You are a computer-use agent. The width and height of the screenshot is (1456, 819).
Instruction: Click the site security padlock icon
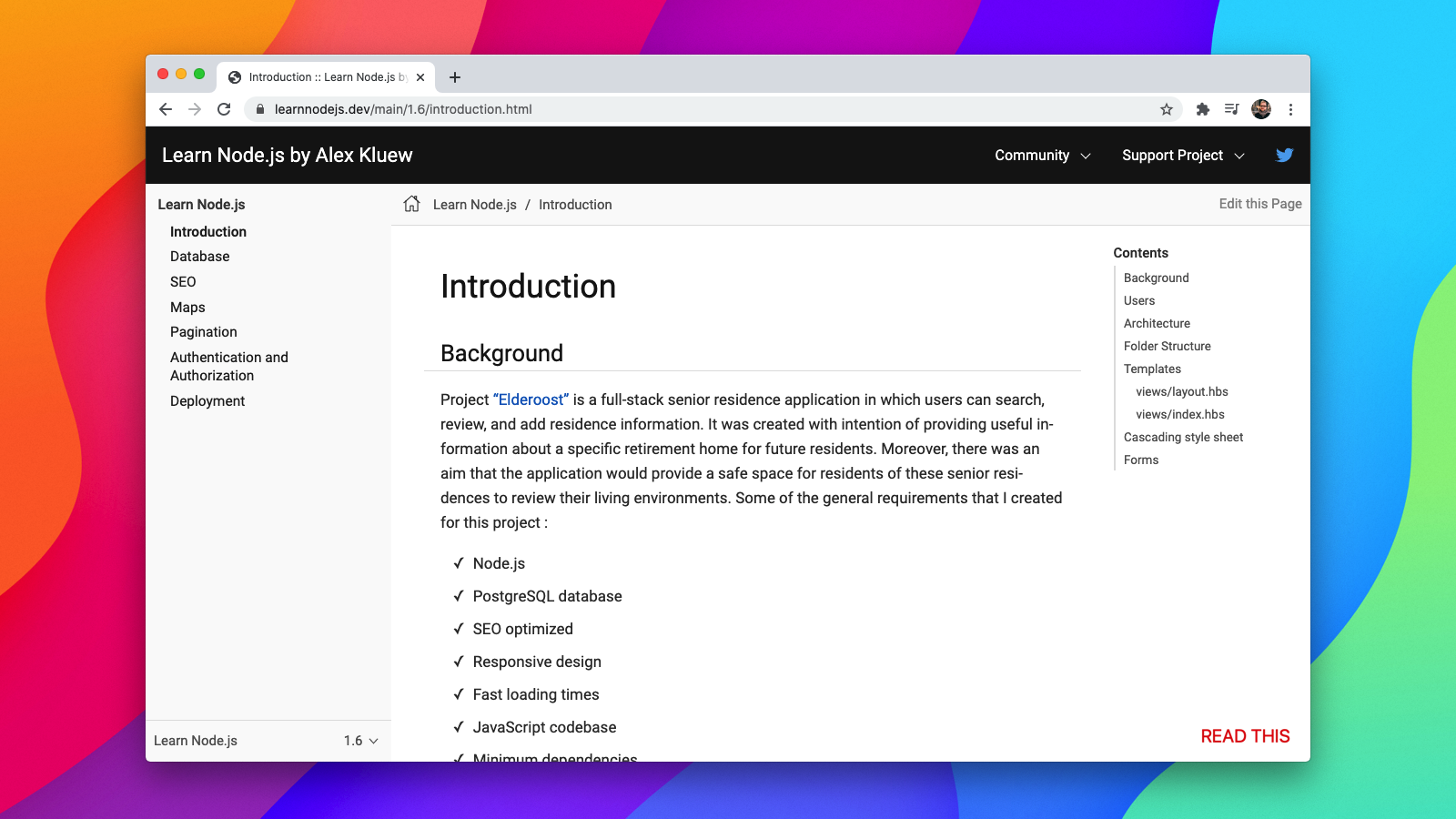[x=259, y=109]
